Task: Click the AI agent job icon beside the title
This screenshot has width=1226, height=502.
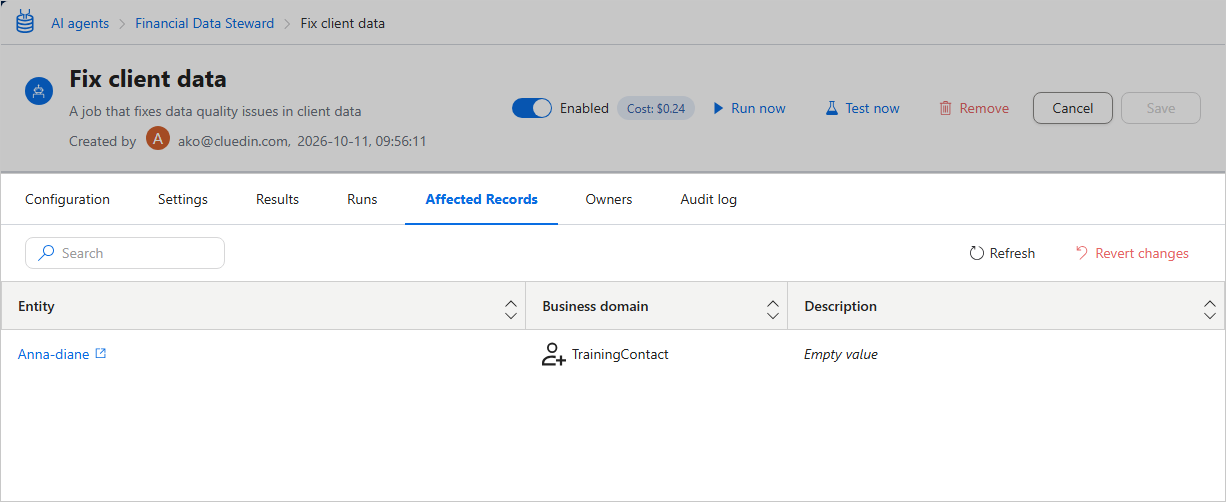Action: coord(39,91)
